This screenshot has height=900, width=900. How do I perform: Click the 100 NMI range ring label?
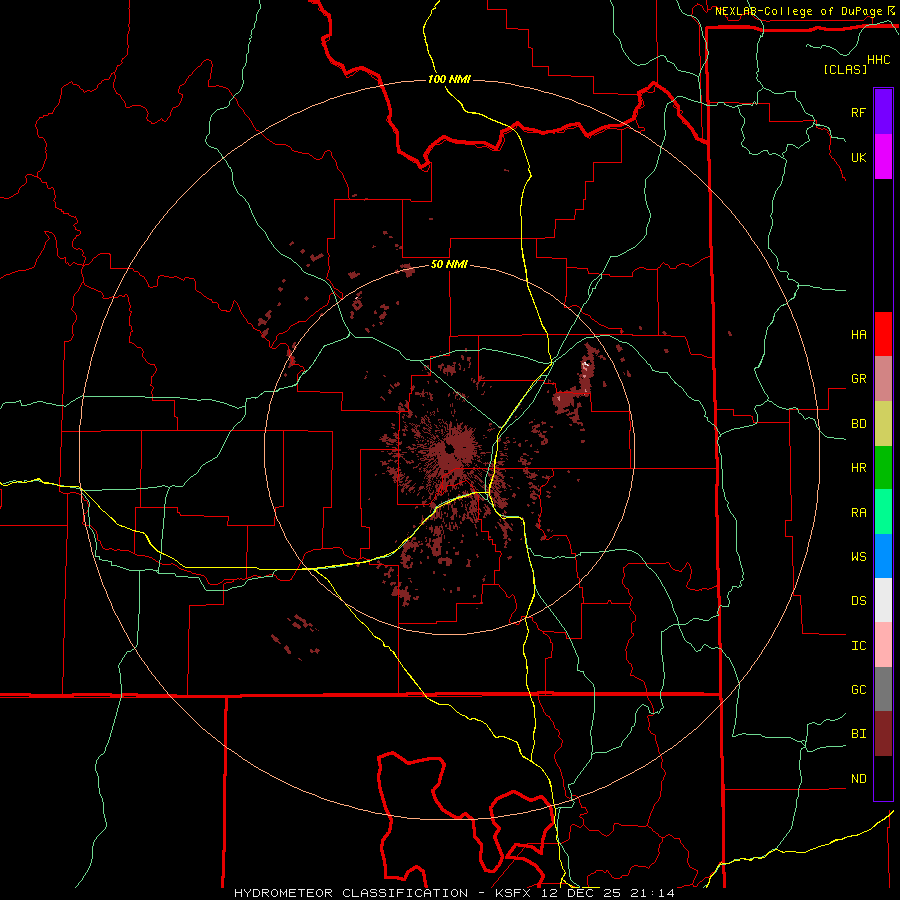pos(449,79)
